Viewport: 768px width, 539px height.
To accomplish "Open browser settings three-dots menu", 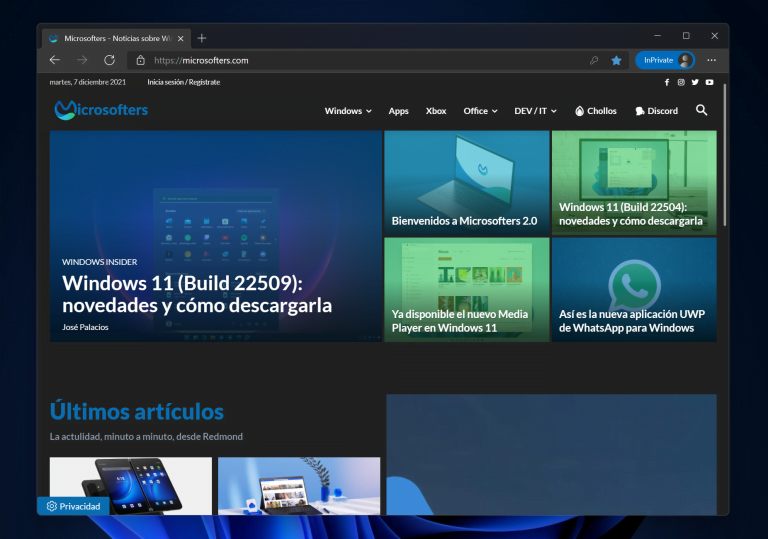I will 711,60.
